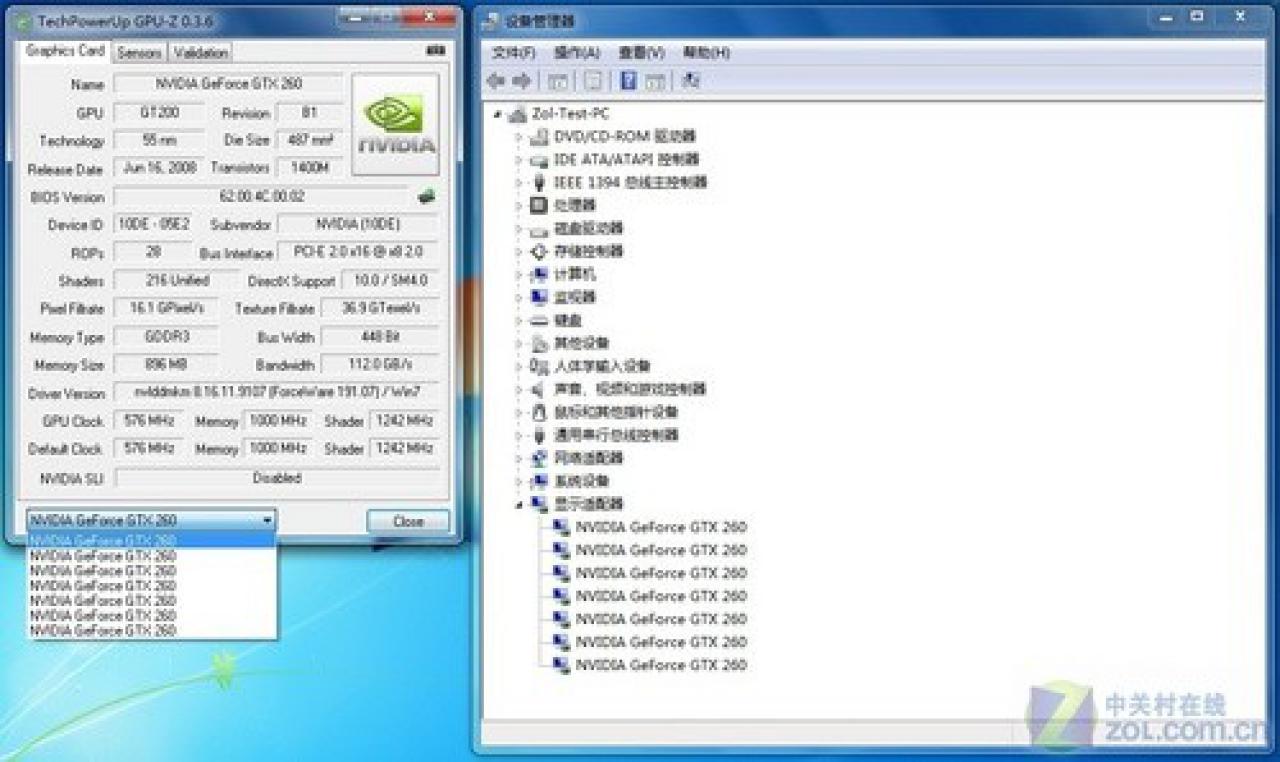Click the IEEE 1394 bus controller icon

(539, 182)
